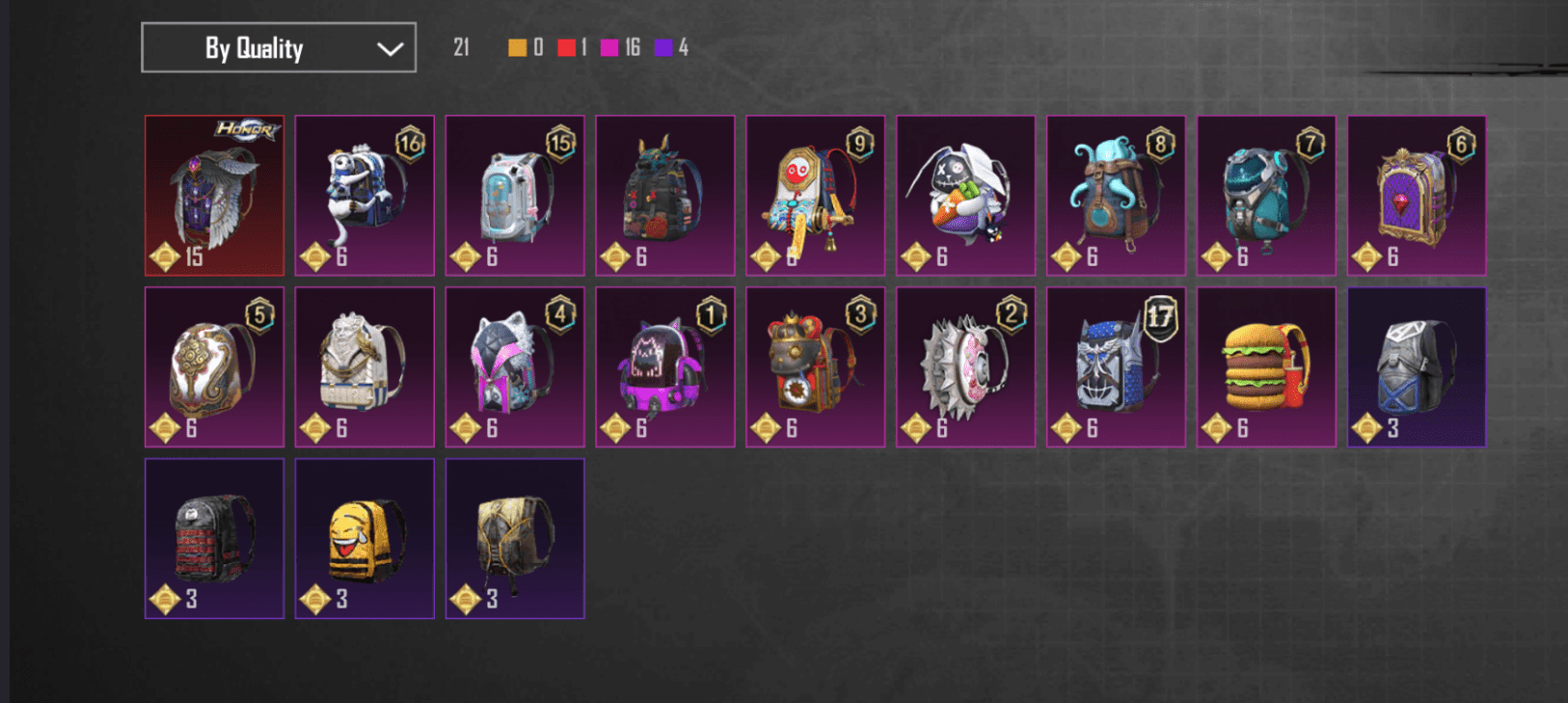
Task: Select the white lion statue backpack
Action: 365,367
